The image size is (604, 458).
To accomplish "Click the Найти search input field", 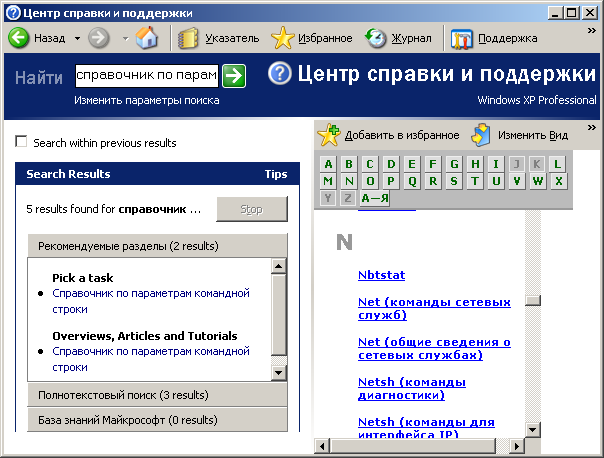I will [147, 75].
